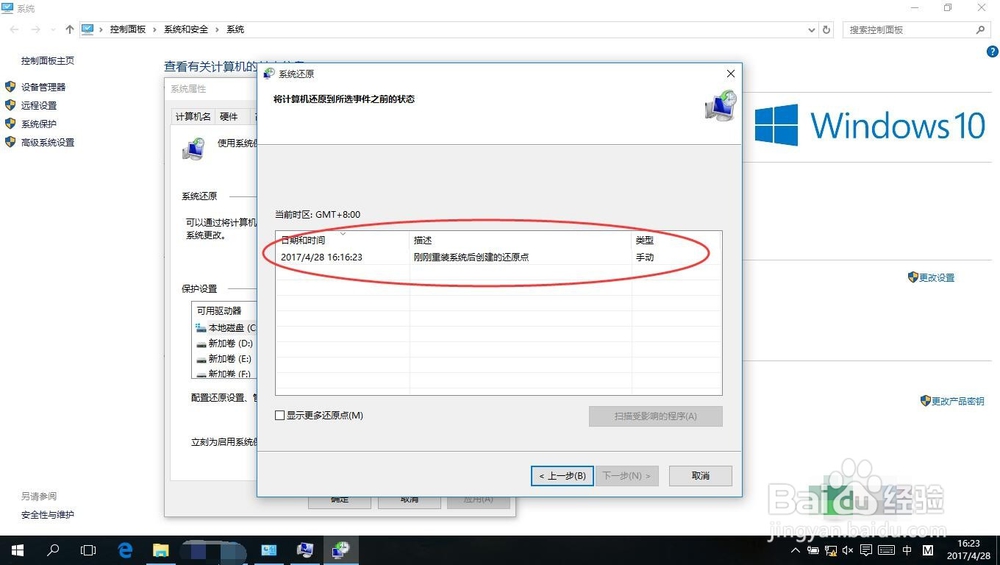Click the System Restore taskbar icon
This screenshot has width=1000, height=565.
click(x=341, y=550)
